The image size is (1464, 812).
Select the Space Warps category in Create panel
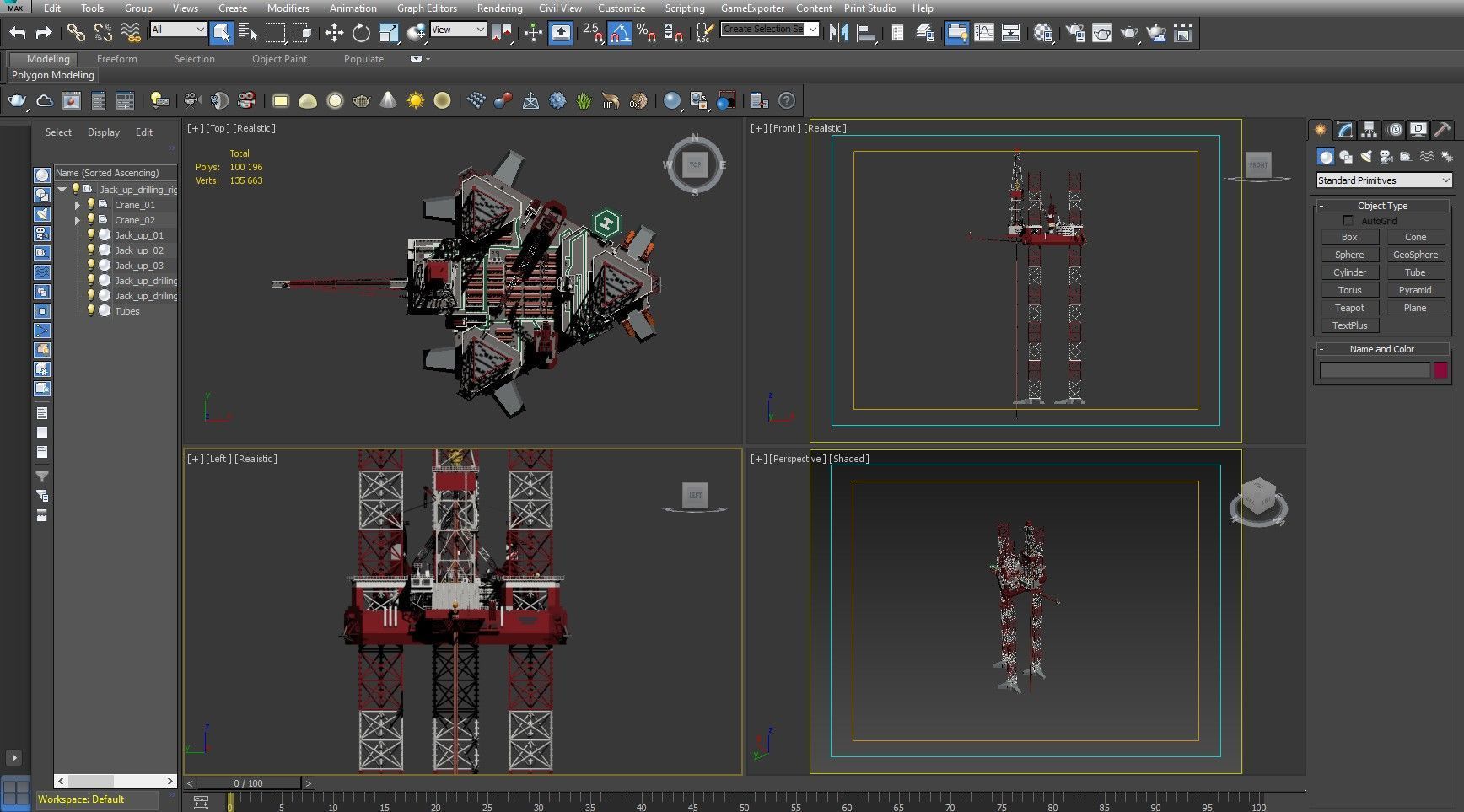pos(1427,157)
